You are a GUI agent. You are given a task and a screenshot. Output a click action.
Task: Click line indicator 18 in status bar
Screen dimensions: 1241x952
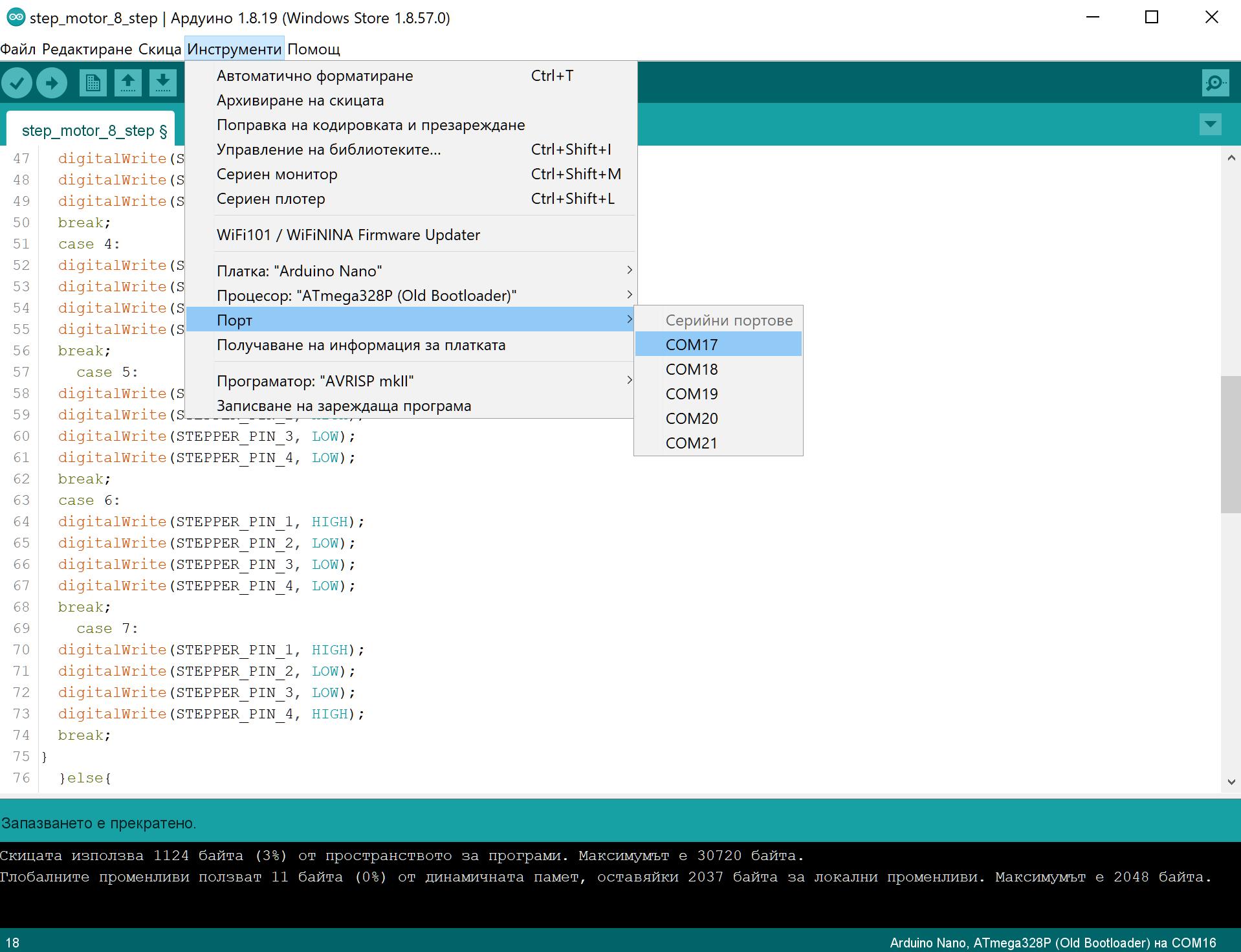pyautogui.click(x=12, y=943)
